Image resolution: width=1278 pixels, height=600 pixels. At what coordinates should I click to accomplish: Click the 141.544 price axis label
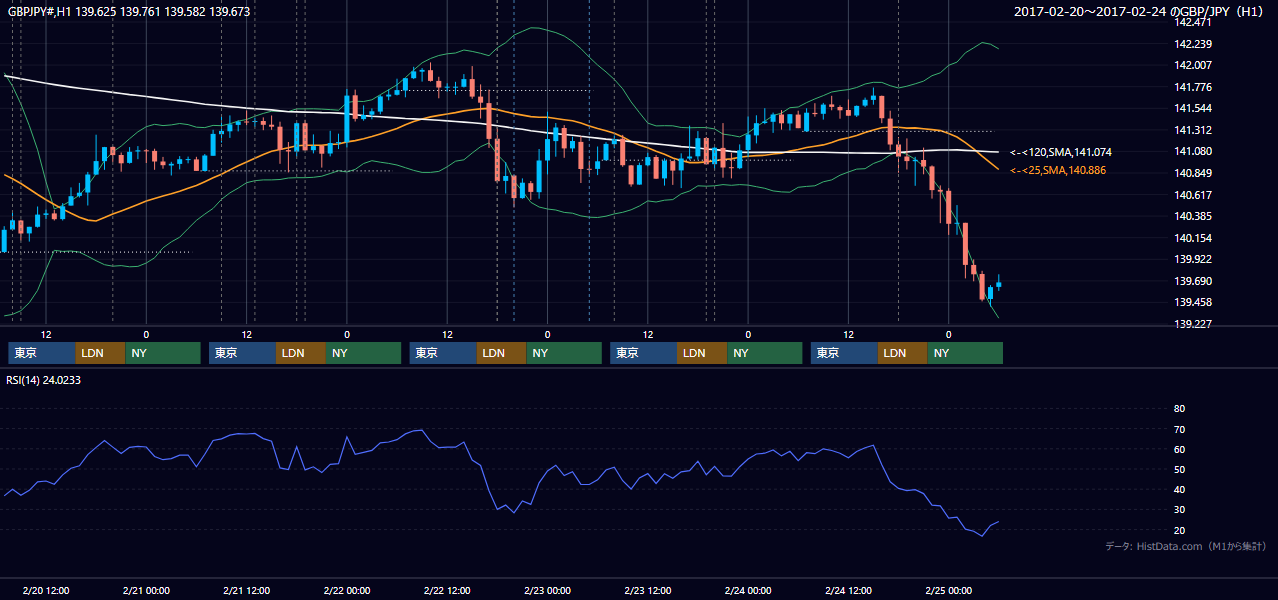(1194, 108)
